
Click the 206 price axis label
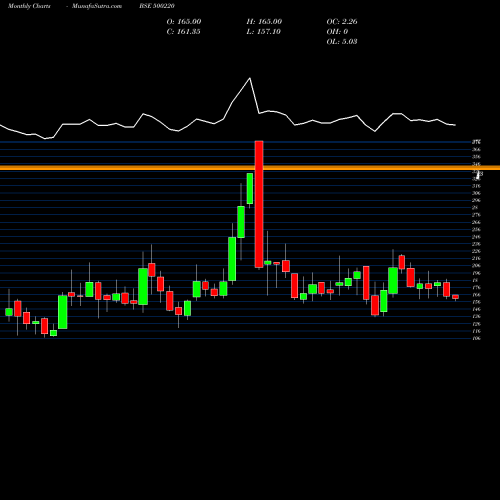coord(476,266)
